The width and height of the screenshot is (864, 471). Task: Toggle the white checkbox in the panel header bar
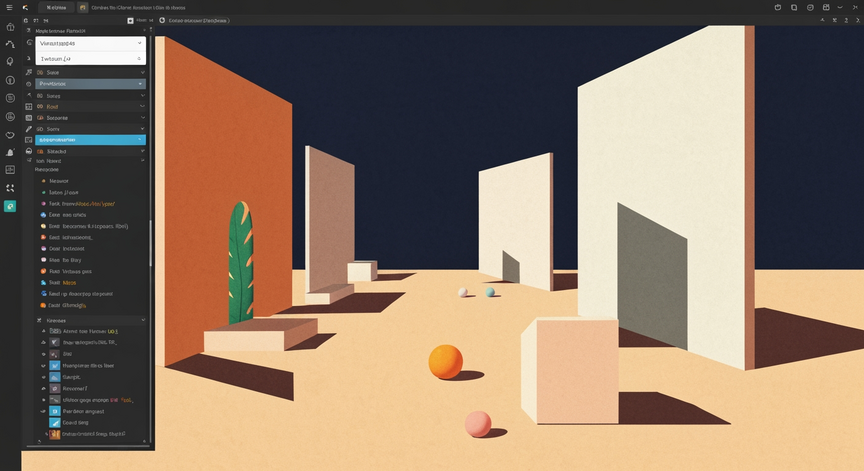coord(131,20)
